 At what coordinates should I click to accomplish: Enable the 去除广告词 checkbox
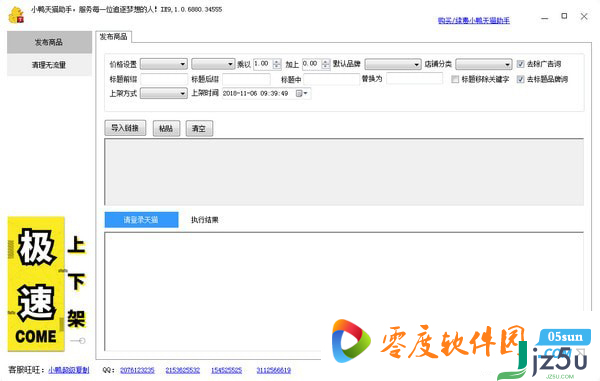[520, 64]
